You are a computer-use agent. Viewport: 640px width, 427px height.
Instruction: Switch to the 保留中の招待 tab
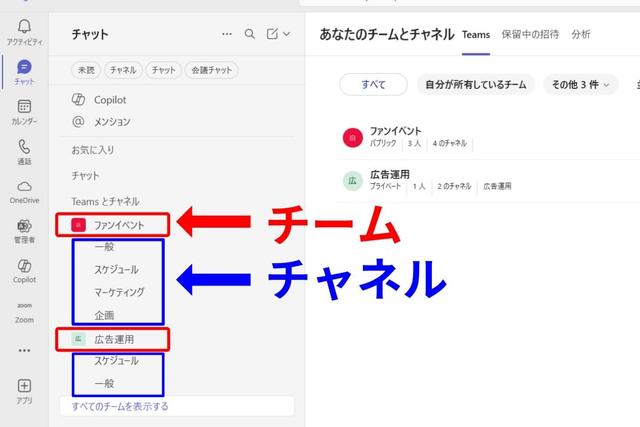tap(530, 34)
